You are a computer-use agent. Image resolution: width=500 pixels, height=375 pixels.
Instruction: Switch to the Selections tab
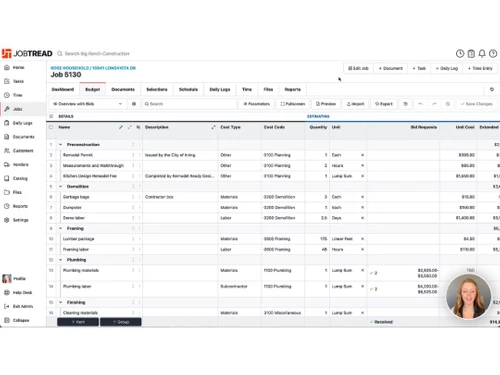click(157, 89)
